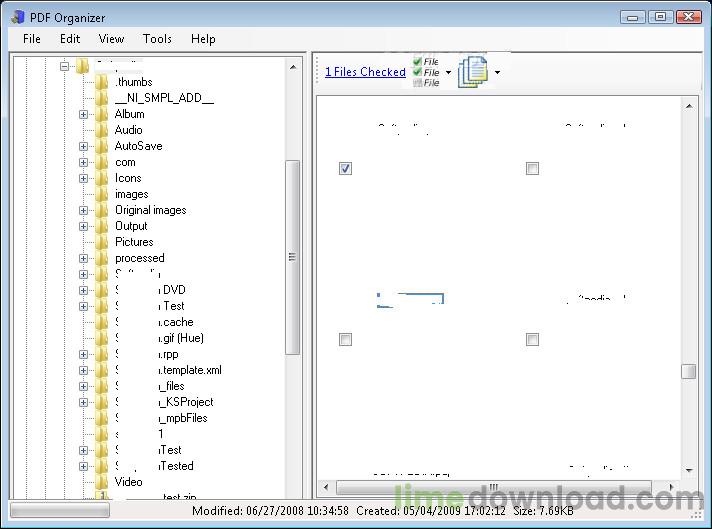Check the lower-left file checkbox
Screen dimensions: 712x529
click(345, 339)
